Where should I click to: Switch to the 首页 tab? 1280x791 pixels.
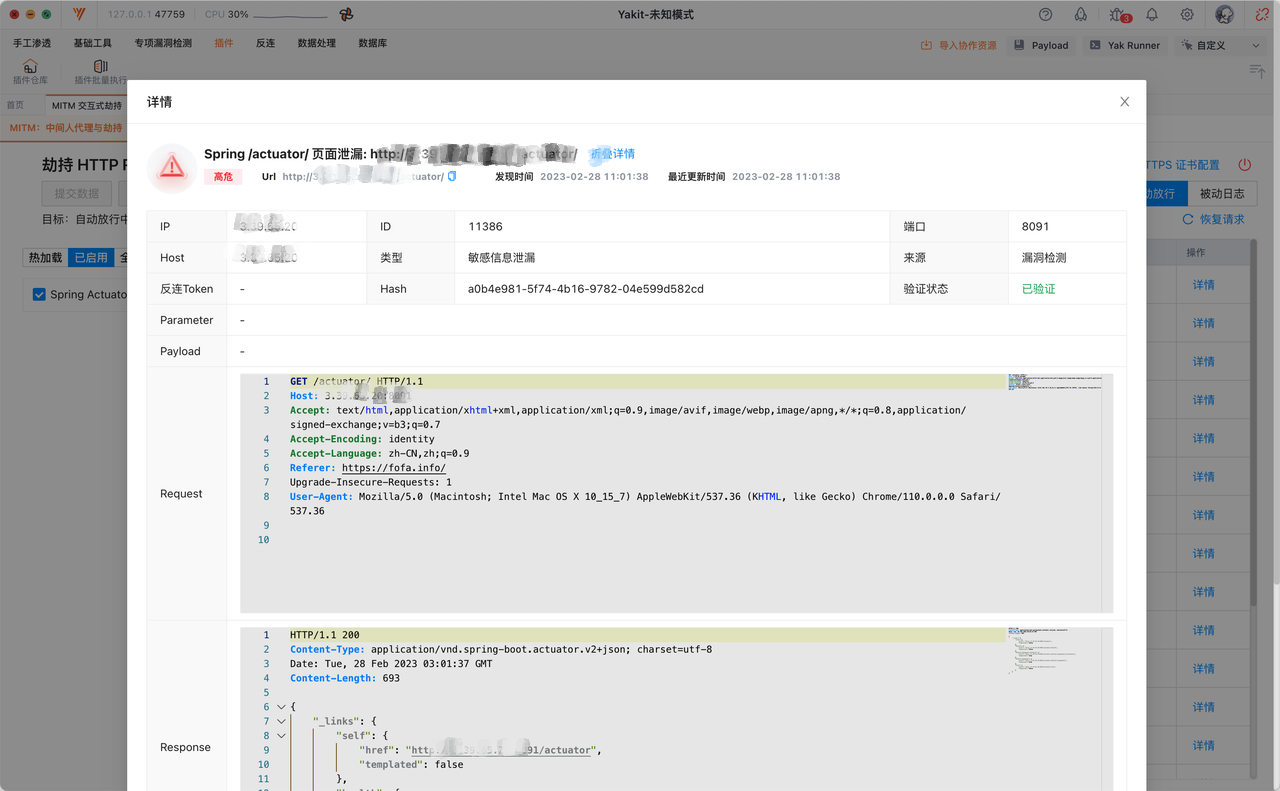(x=15, y=105)
